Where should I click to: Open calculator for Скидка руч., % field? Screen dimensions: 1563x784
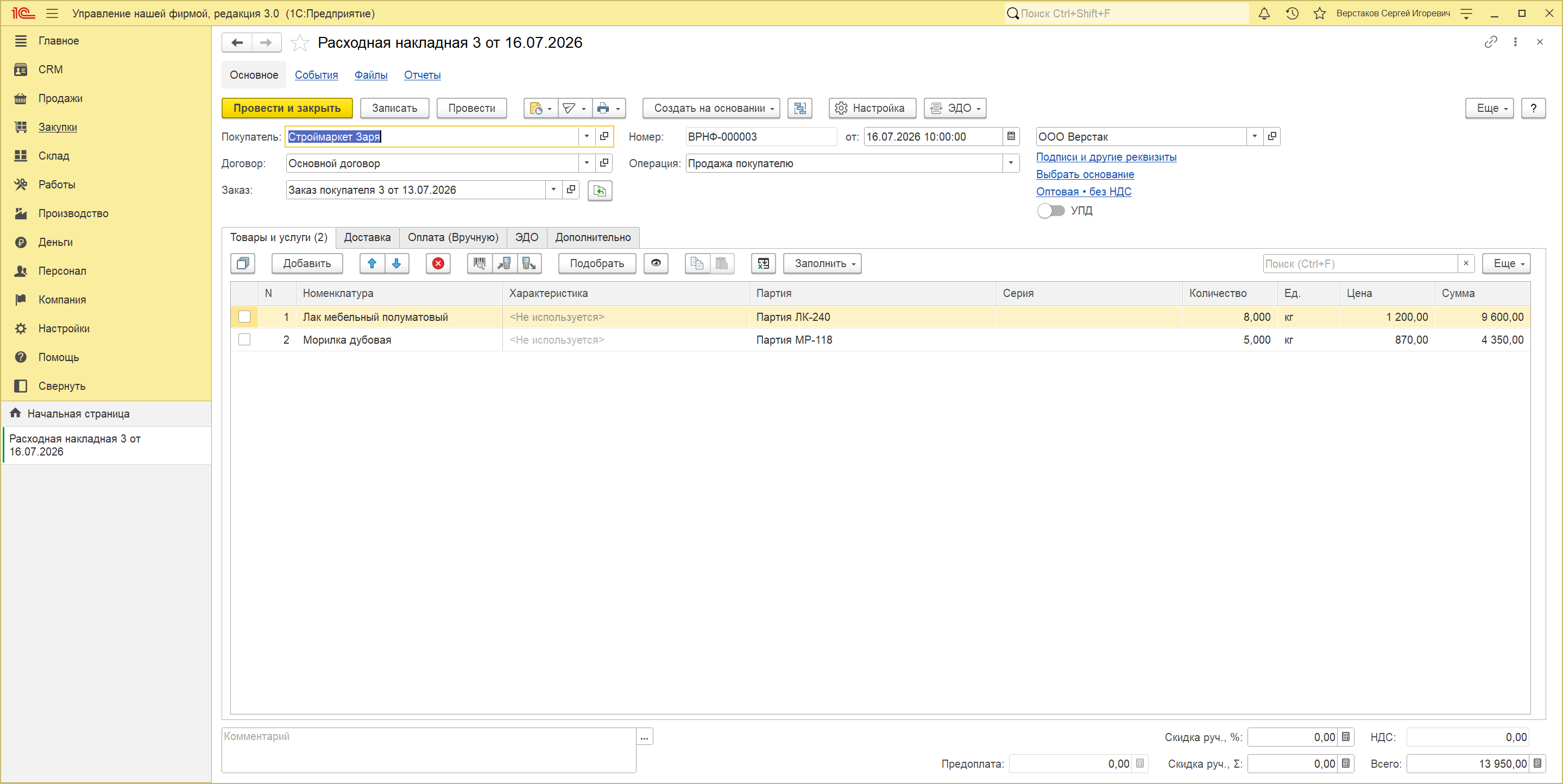coord(1345,737)
